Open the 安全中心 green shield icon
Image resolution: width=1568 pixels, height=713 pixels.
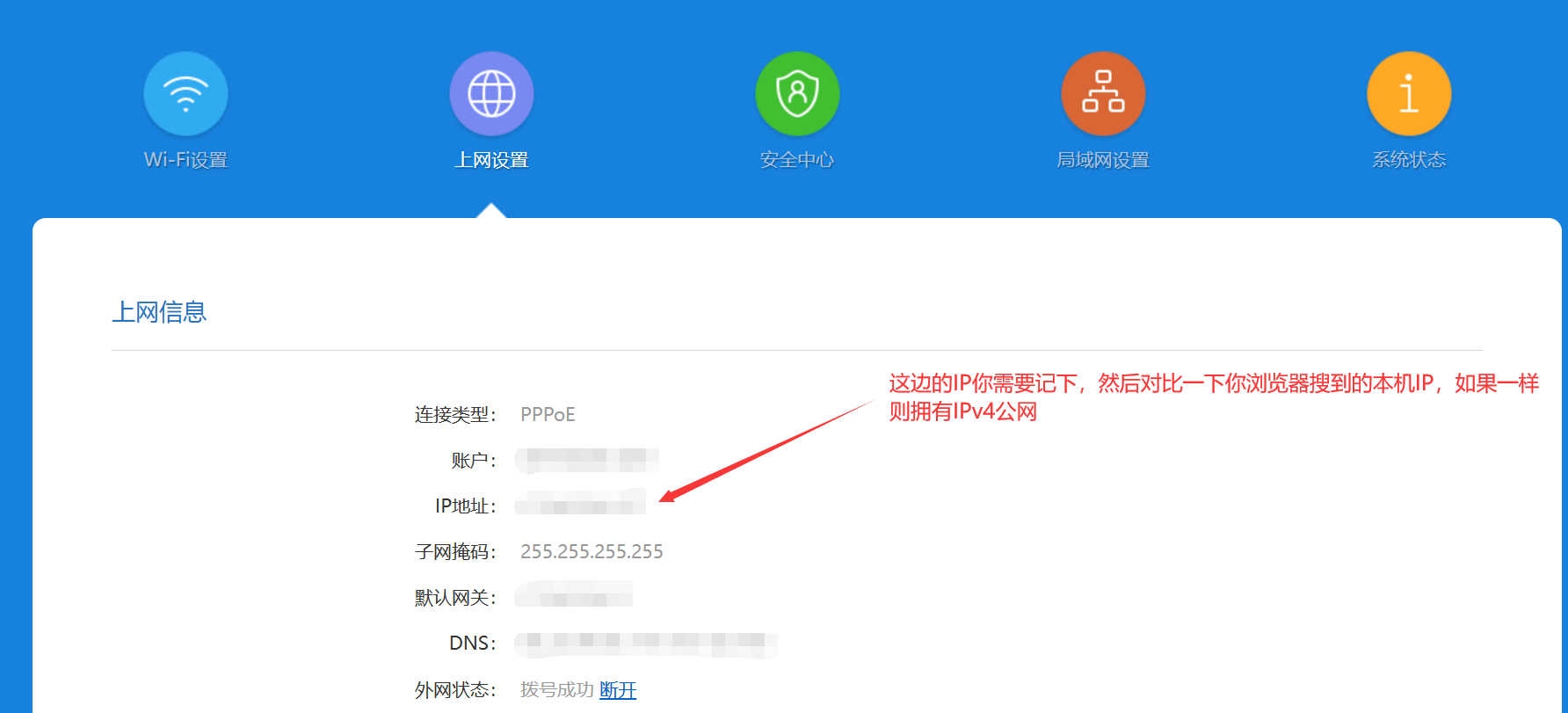tap(797, 94)
